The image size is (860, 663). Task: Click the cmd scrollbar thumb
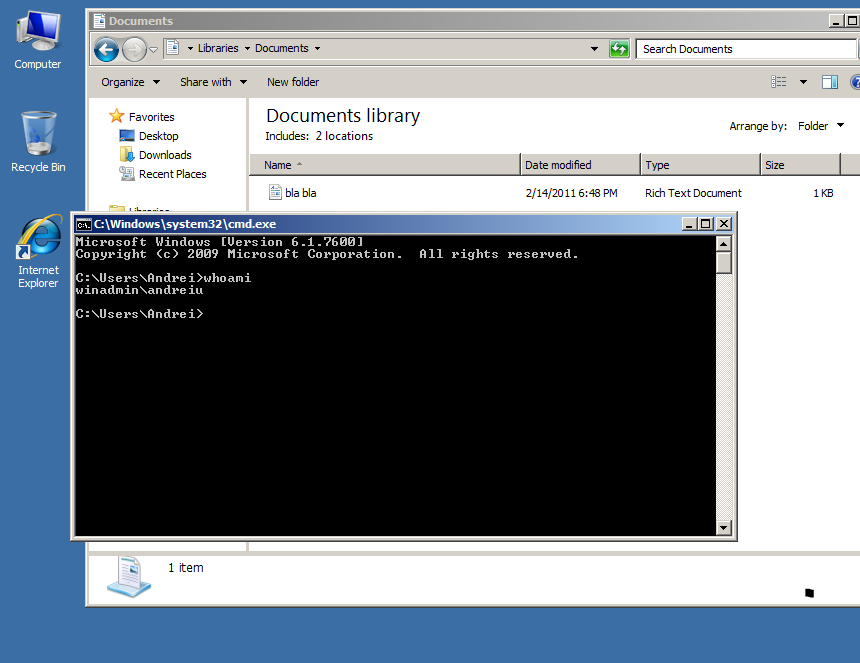(723, 263)
